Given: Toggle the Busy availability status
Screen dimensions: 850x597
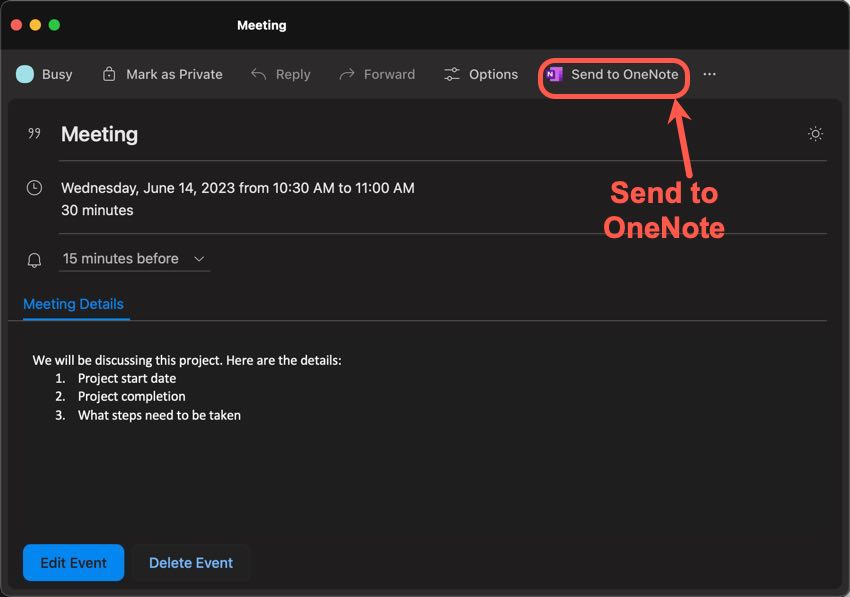Looking at the screenshot, I should pyautogui.click(x=44, y=73).
